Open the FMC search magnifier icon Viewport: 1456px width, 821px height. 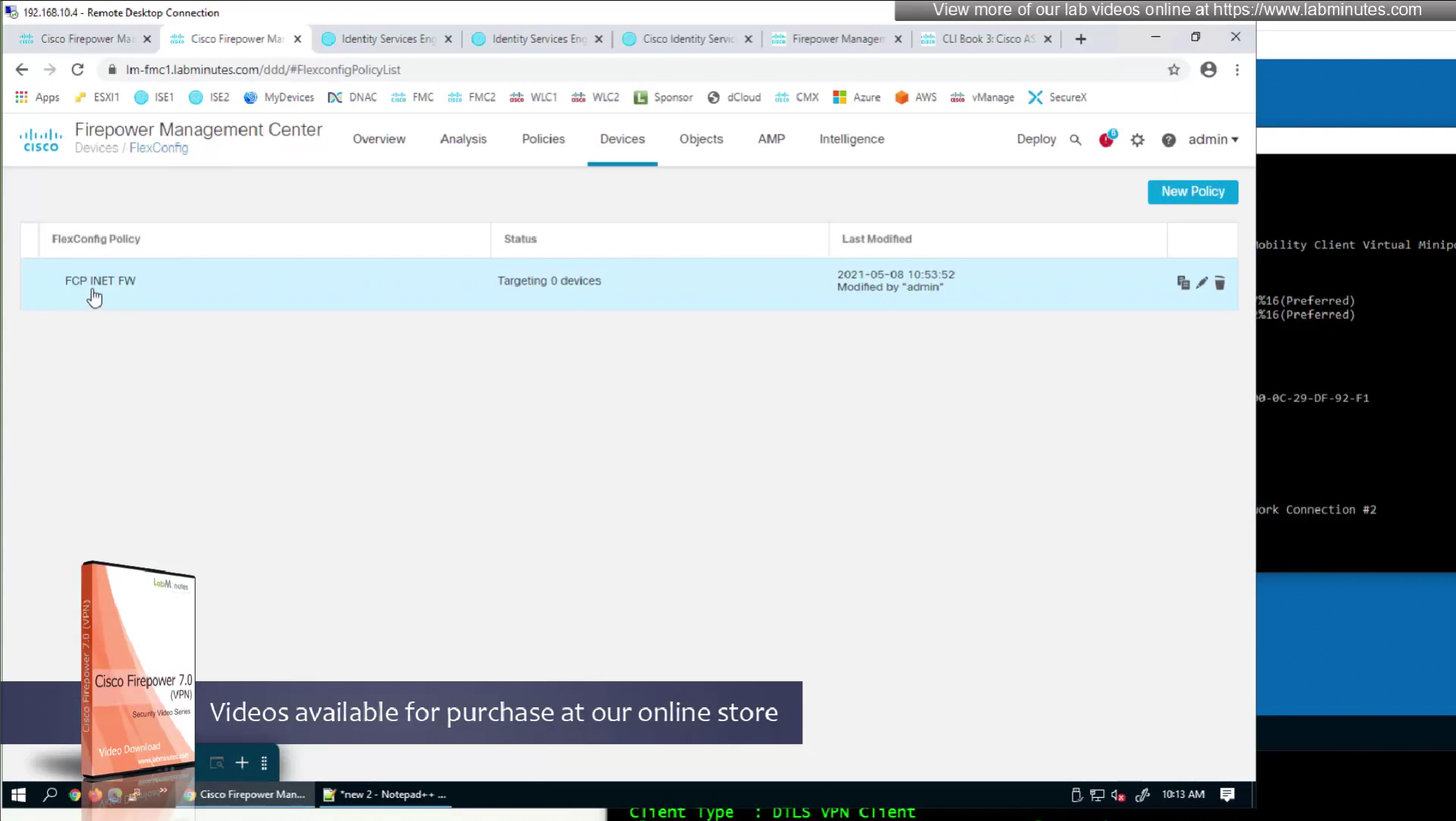(1076, 140)
